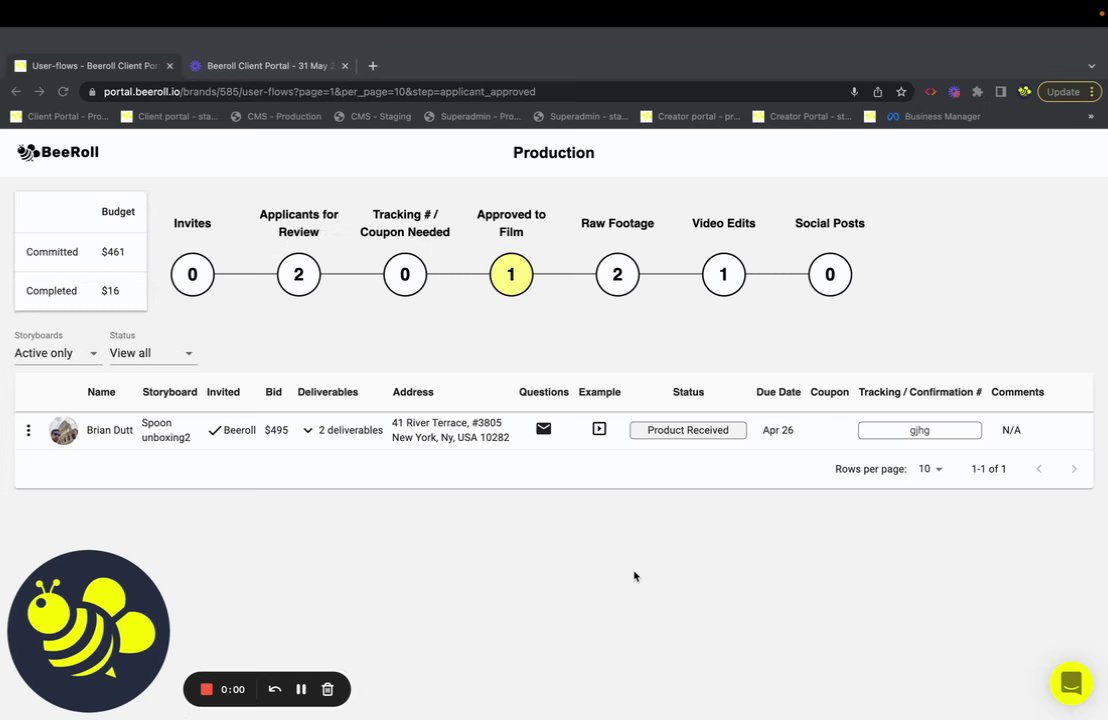
Task: Open the Storyboards Active only dropdown
Action: [57, 353]
